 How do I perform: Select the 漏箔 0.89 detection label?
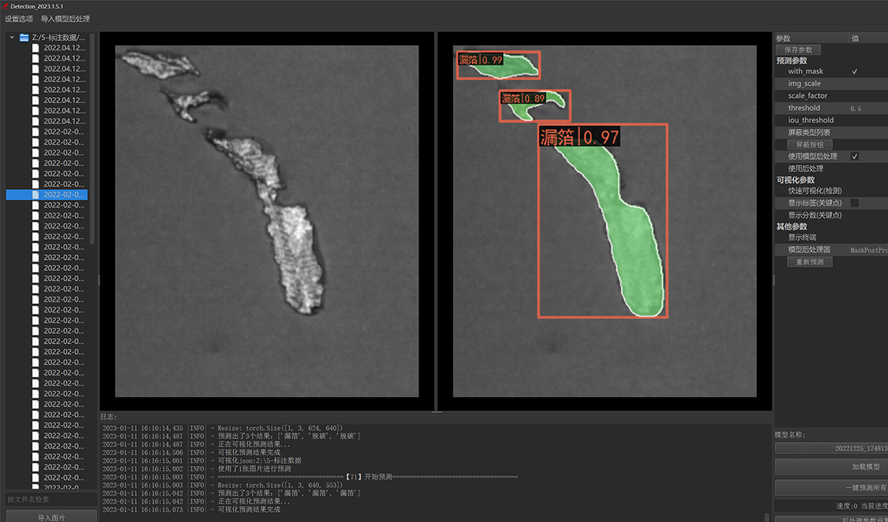click(x=523, y=99)
